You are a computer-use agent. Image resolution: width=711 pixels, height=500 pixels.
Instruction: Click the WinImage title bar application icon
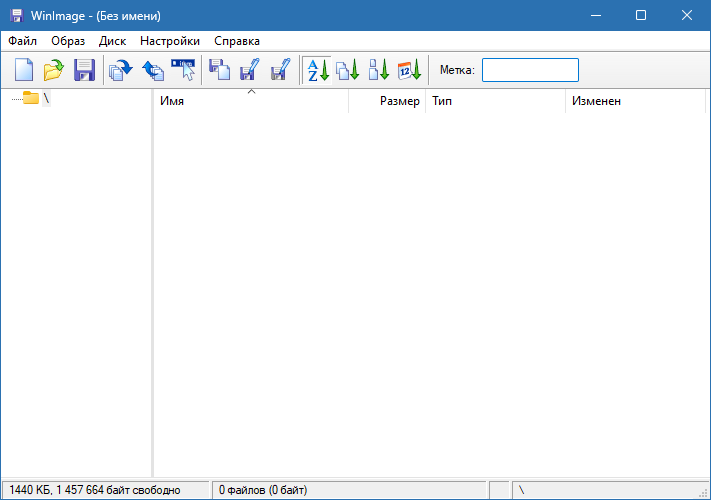(17, 16)
